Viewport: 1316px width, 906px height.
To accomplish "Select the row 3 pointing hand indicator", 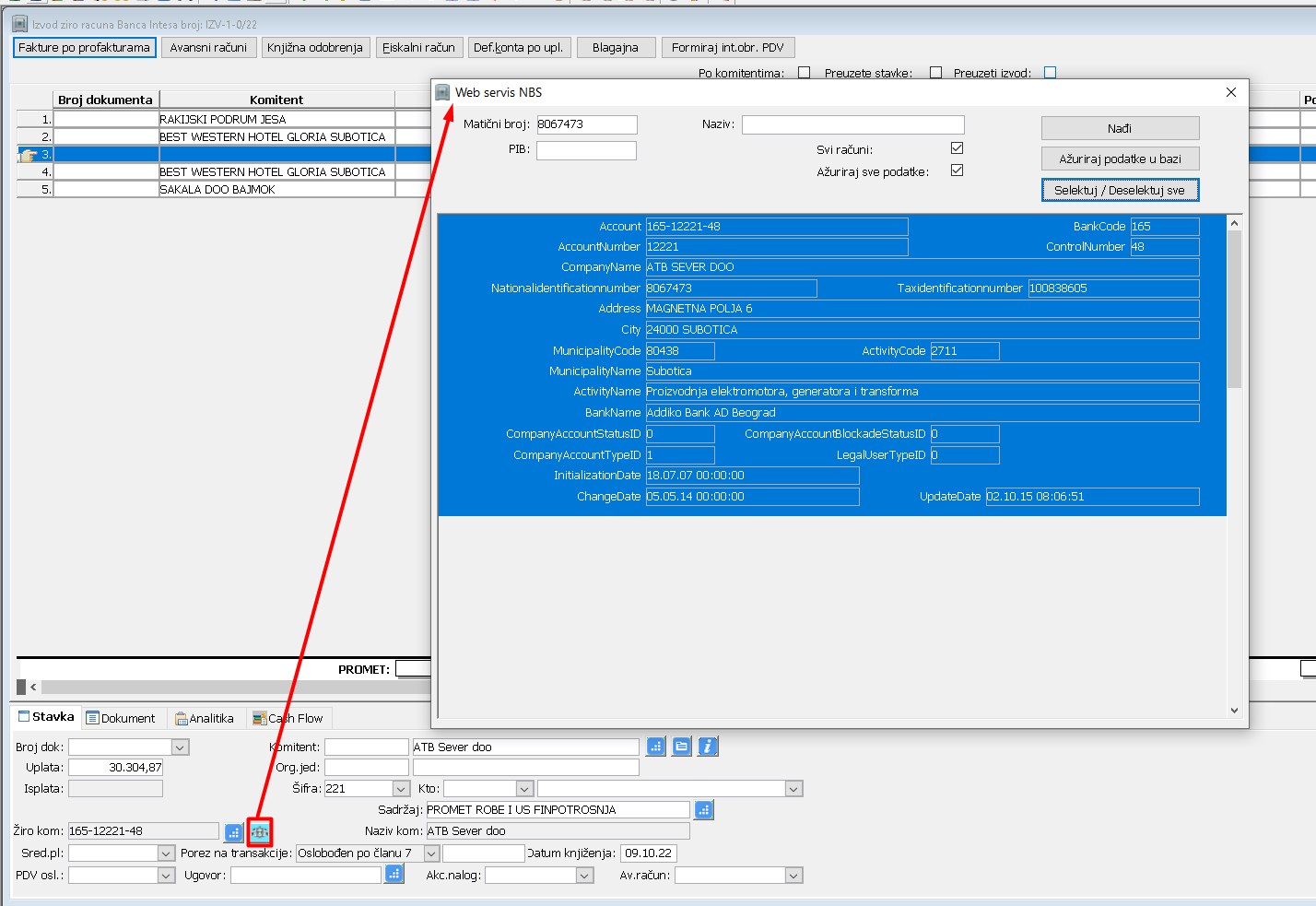I will (28, 155).
